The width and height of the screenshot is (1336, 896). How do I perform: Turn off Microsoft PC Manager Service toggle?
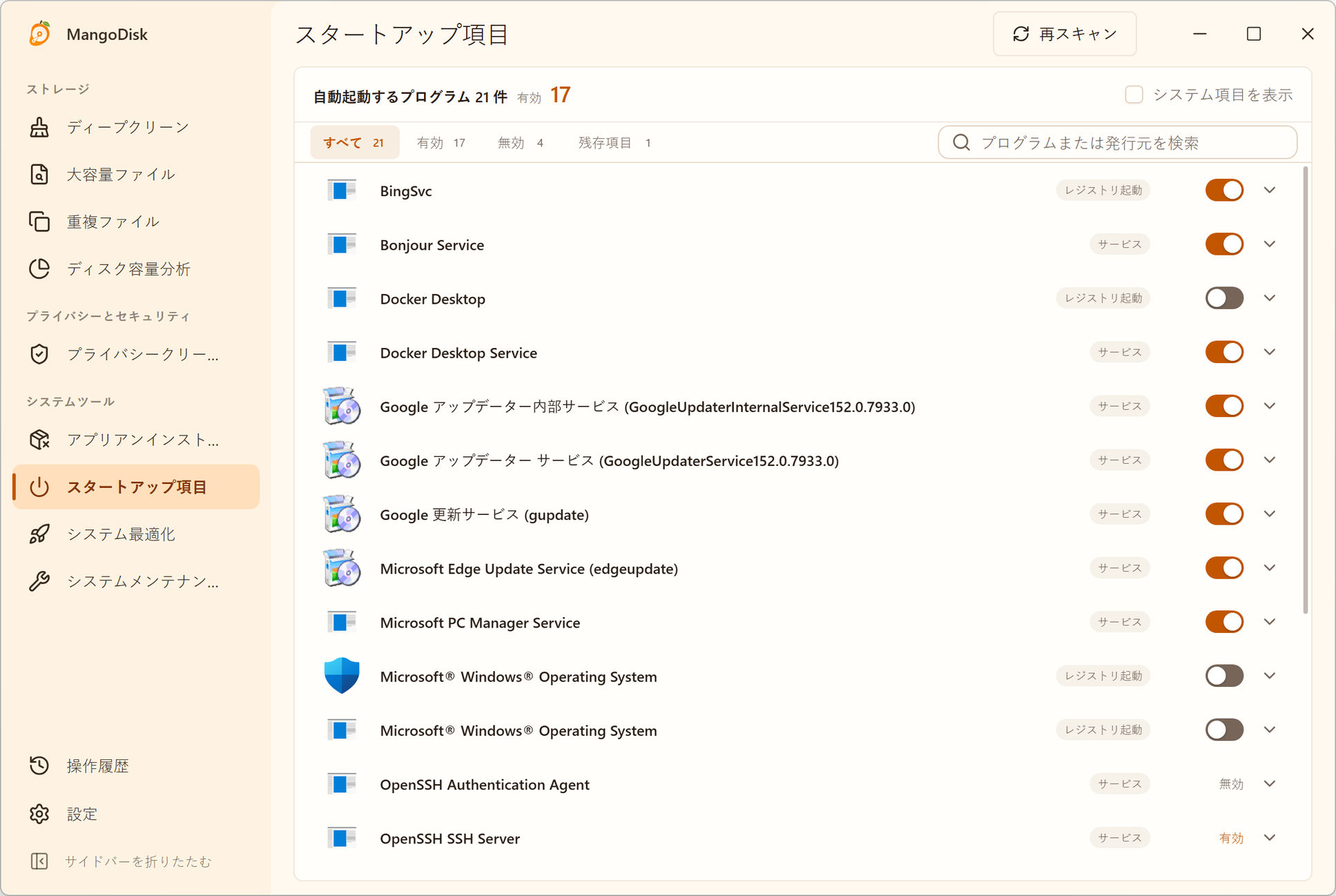point(1224,622)
